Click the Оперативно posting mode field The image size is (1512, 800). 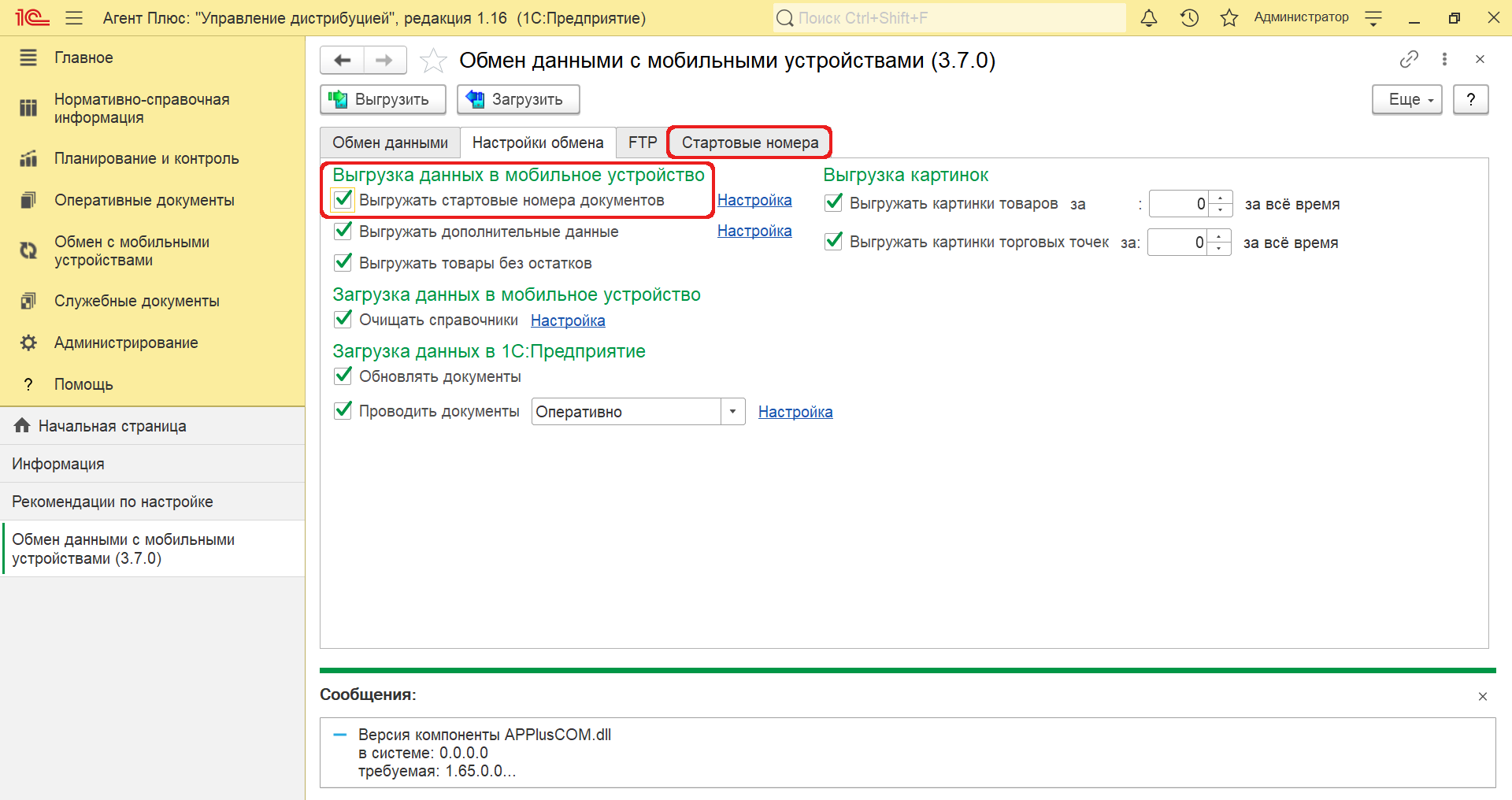pyautogui.click(x=627, y=412)
